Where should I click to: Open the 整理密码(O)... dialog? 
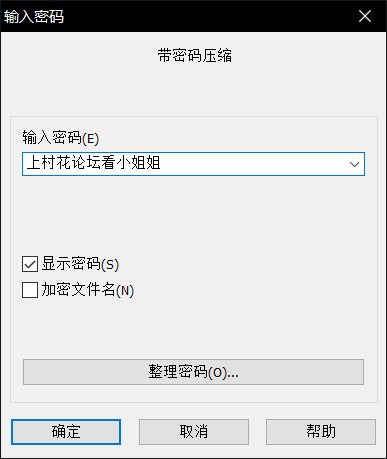pos(193,372)
